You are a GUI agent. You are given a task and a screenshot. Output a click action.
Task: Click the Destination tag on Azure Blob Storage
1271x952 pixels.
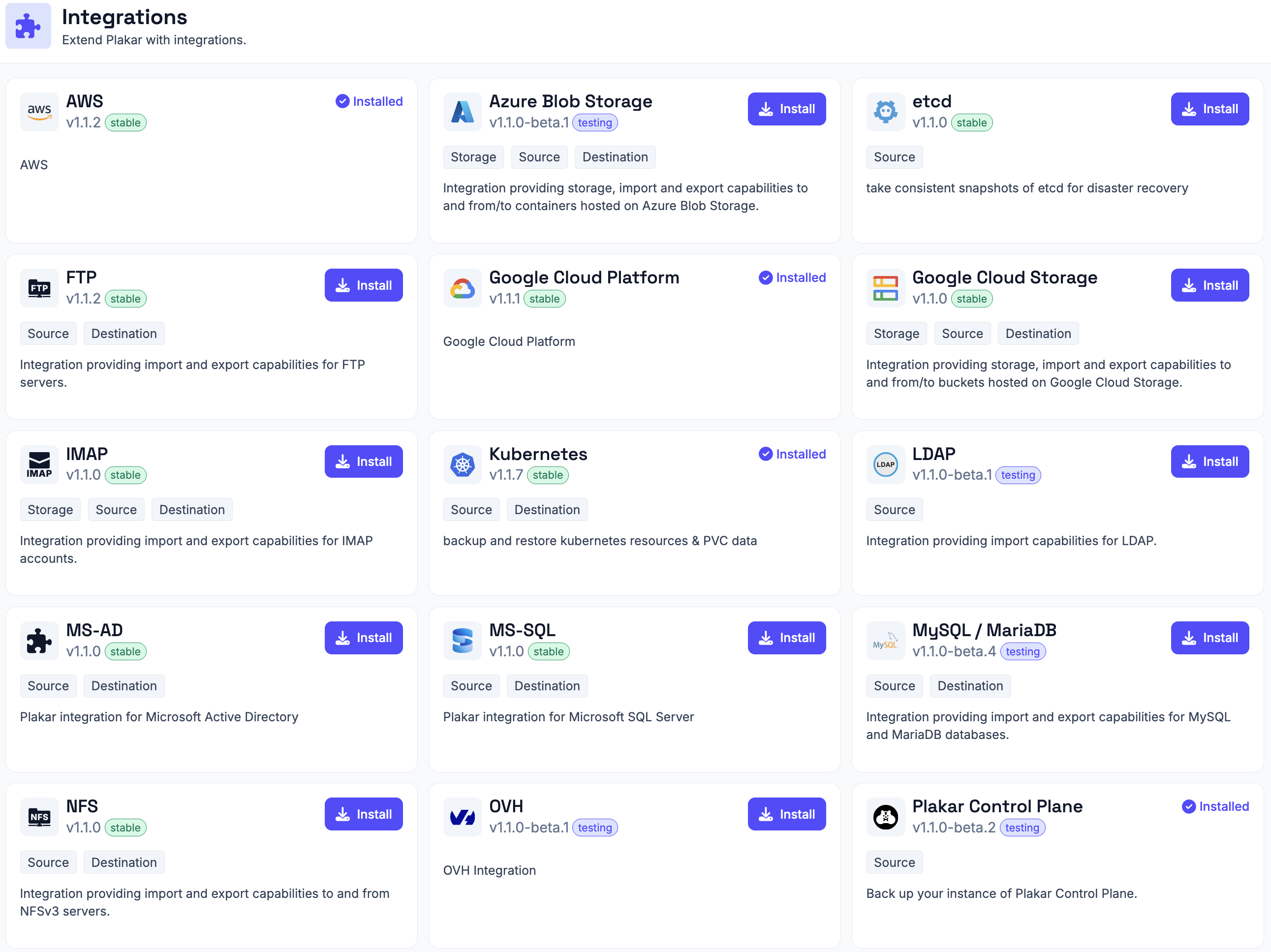[x=615, y=157]
